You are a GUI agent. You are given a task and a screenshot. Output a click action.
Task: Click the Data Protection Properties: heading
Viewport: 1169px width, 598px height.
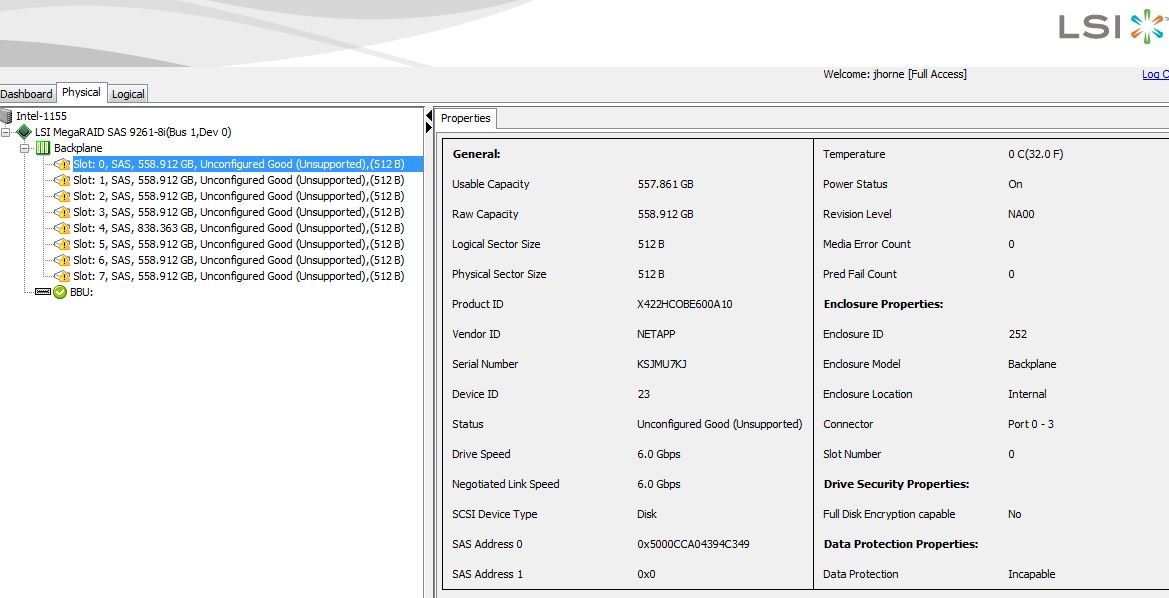click(901, 544)
